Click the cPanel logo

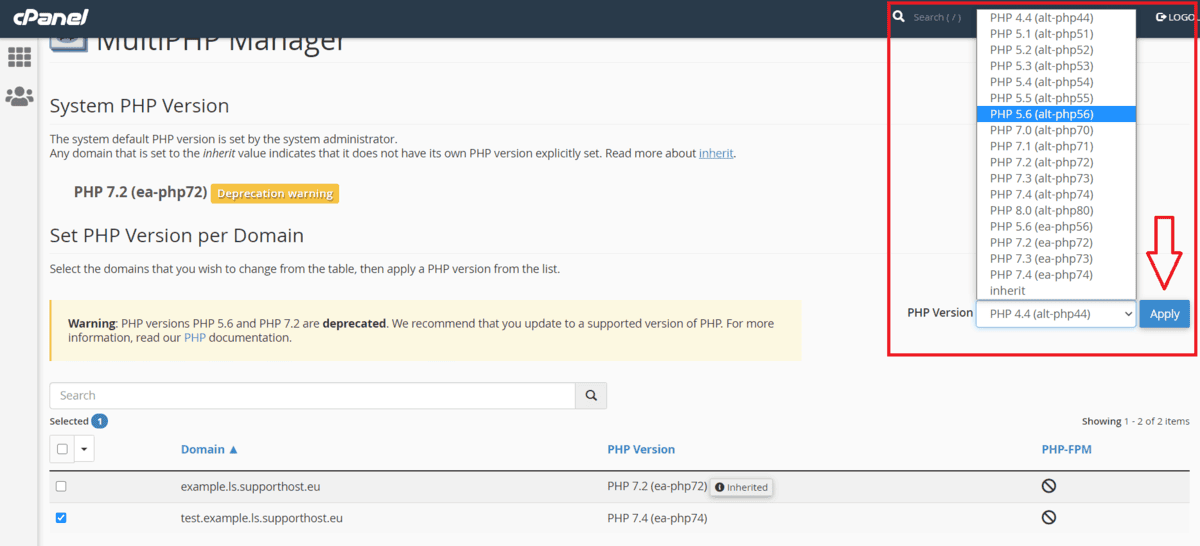pos(50,17)
